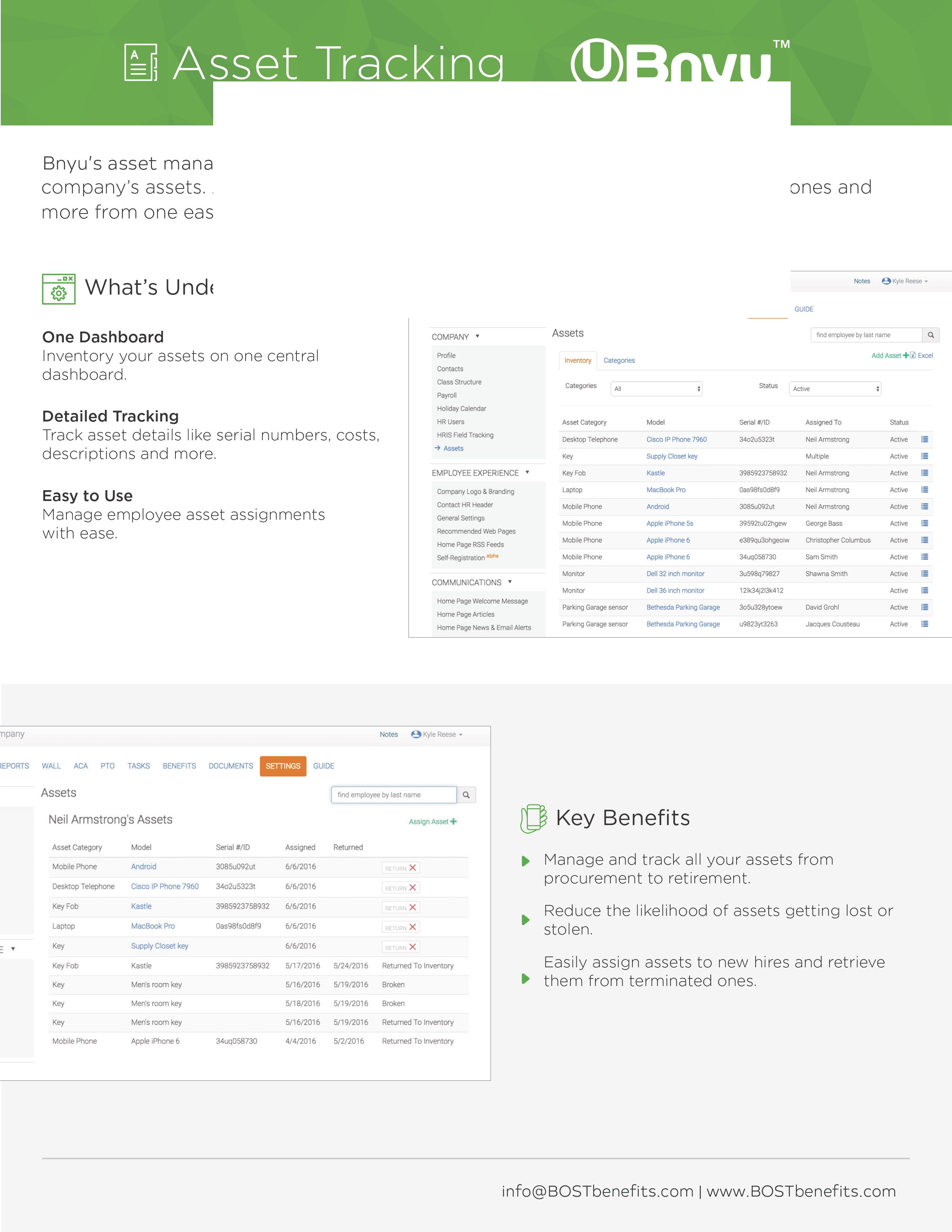Click Kyle Reese user avatar in lower panel

coord(416,734)
